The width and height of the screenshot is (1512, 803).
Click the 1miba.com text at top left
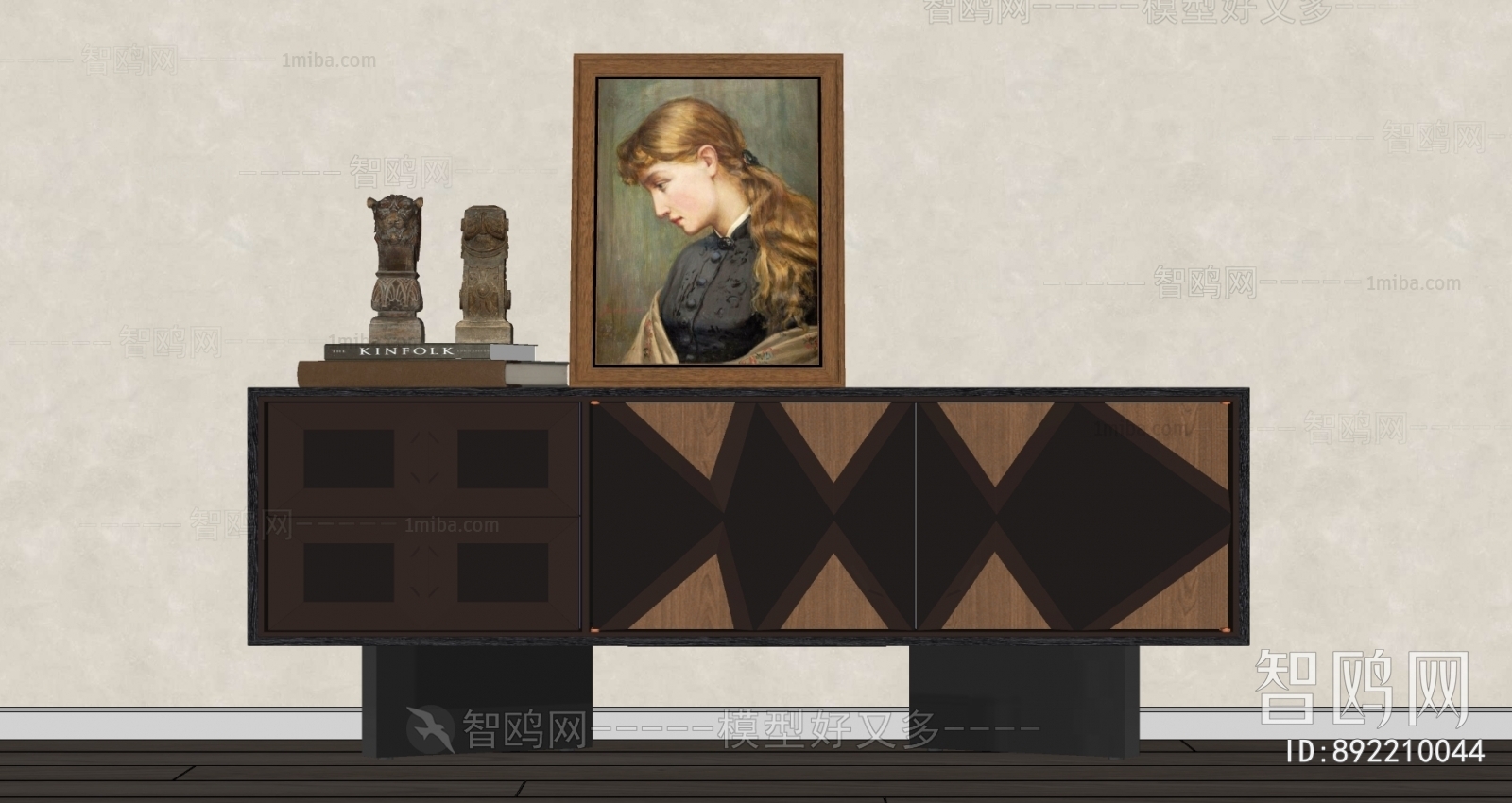(328, 60)
